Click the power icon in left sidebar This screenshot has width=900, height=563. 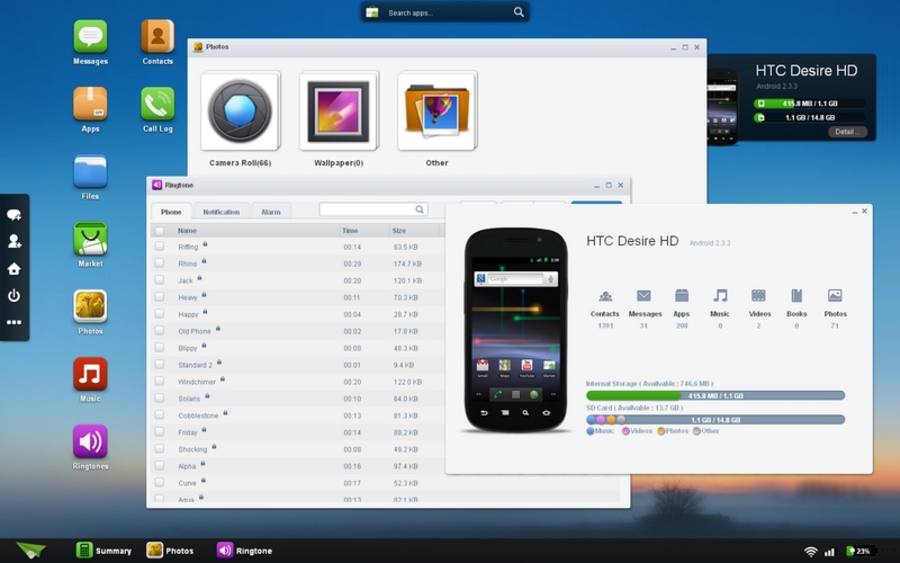point(14,296)
